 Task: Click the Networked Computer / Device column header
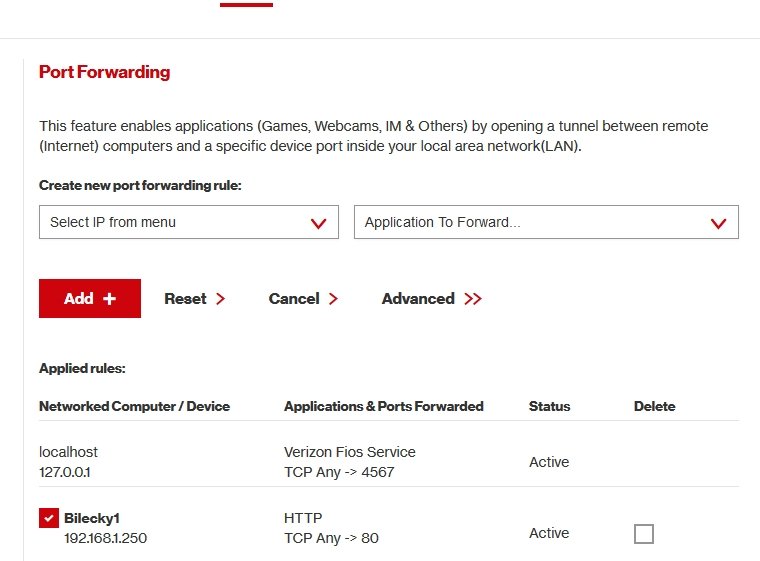click(x=134, y=406)
